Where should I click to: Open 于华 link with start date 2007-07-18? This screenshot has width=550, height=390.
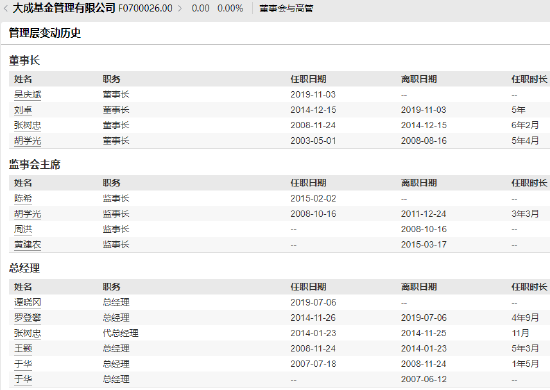(23, 364)
